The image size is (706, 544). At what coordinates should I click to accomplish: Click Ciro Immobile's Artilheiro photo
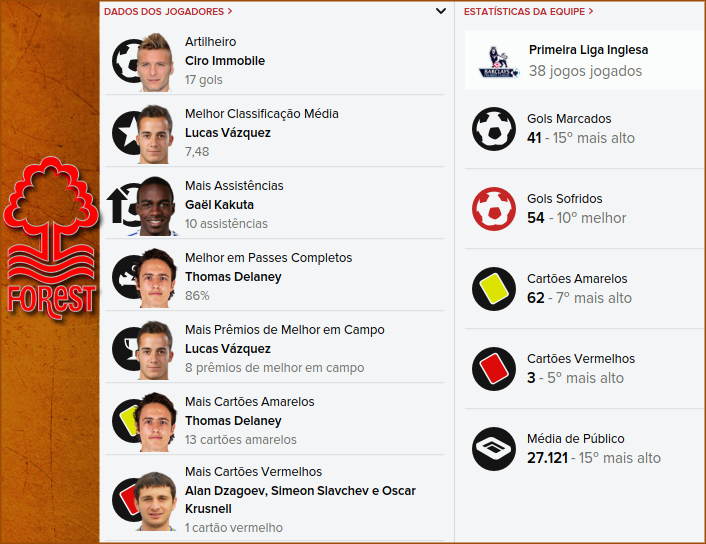pos(155,60)
